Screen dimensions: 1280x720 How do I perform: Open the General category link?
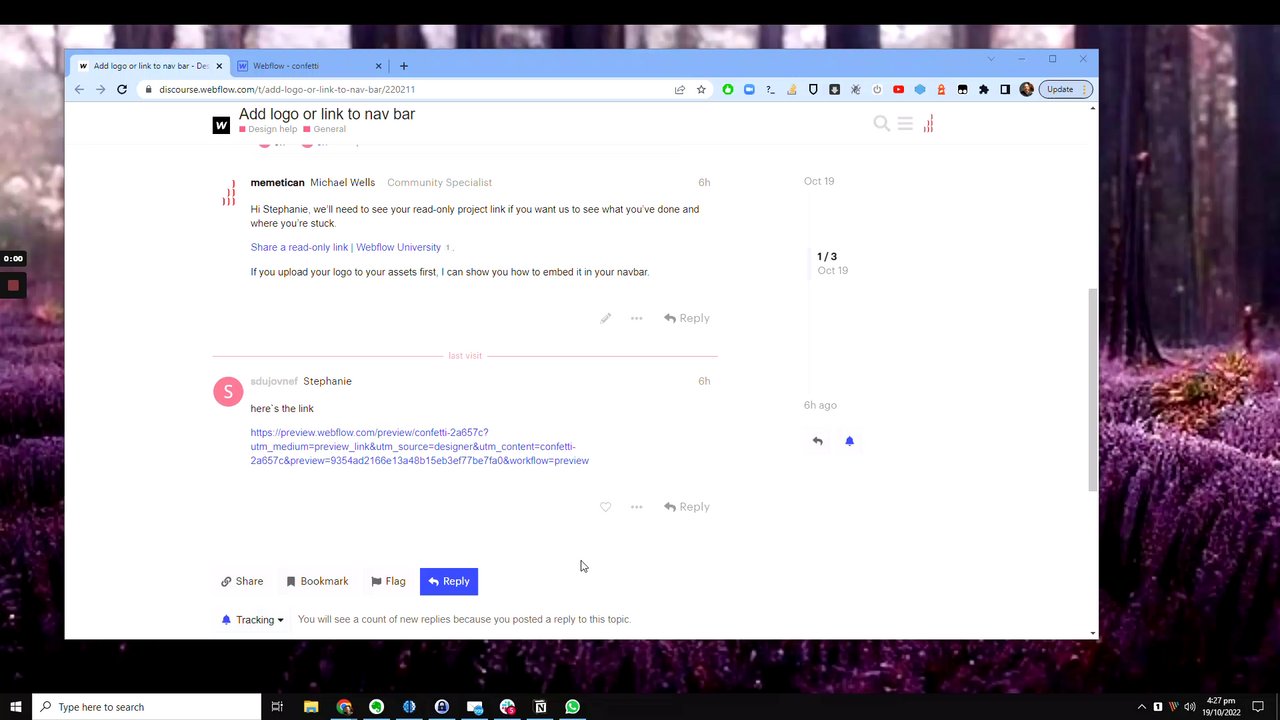click(325, 129)
